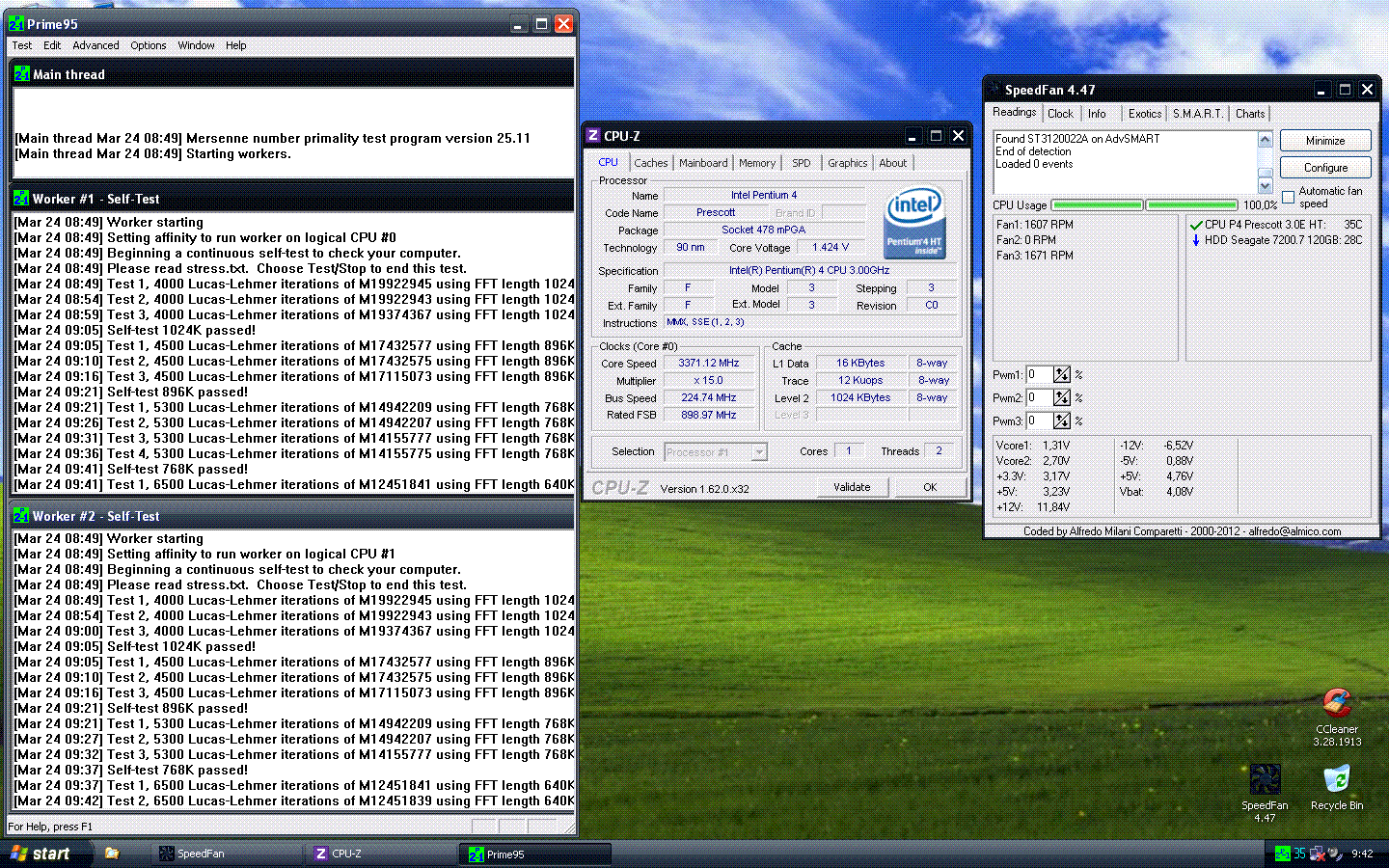Enable Automatic fan speed checkbox
The width and height of the screenshot is (1389, 868).
coord(1288,197)
